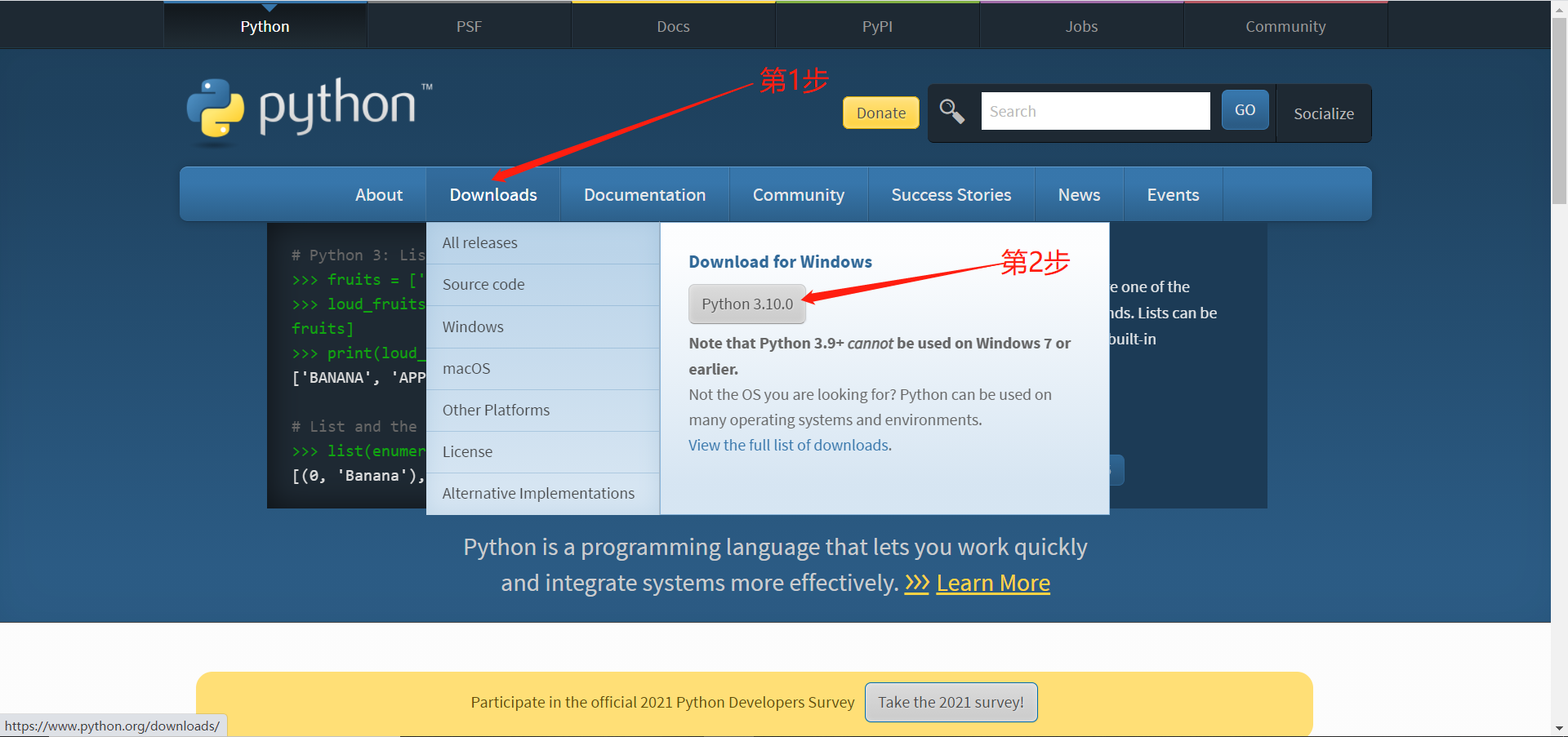1568x737 pixels.
Task: Open the Documentation menu
Action: (x=644, y=194)
